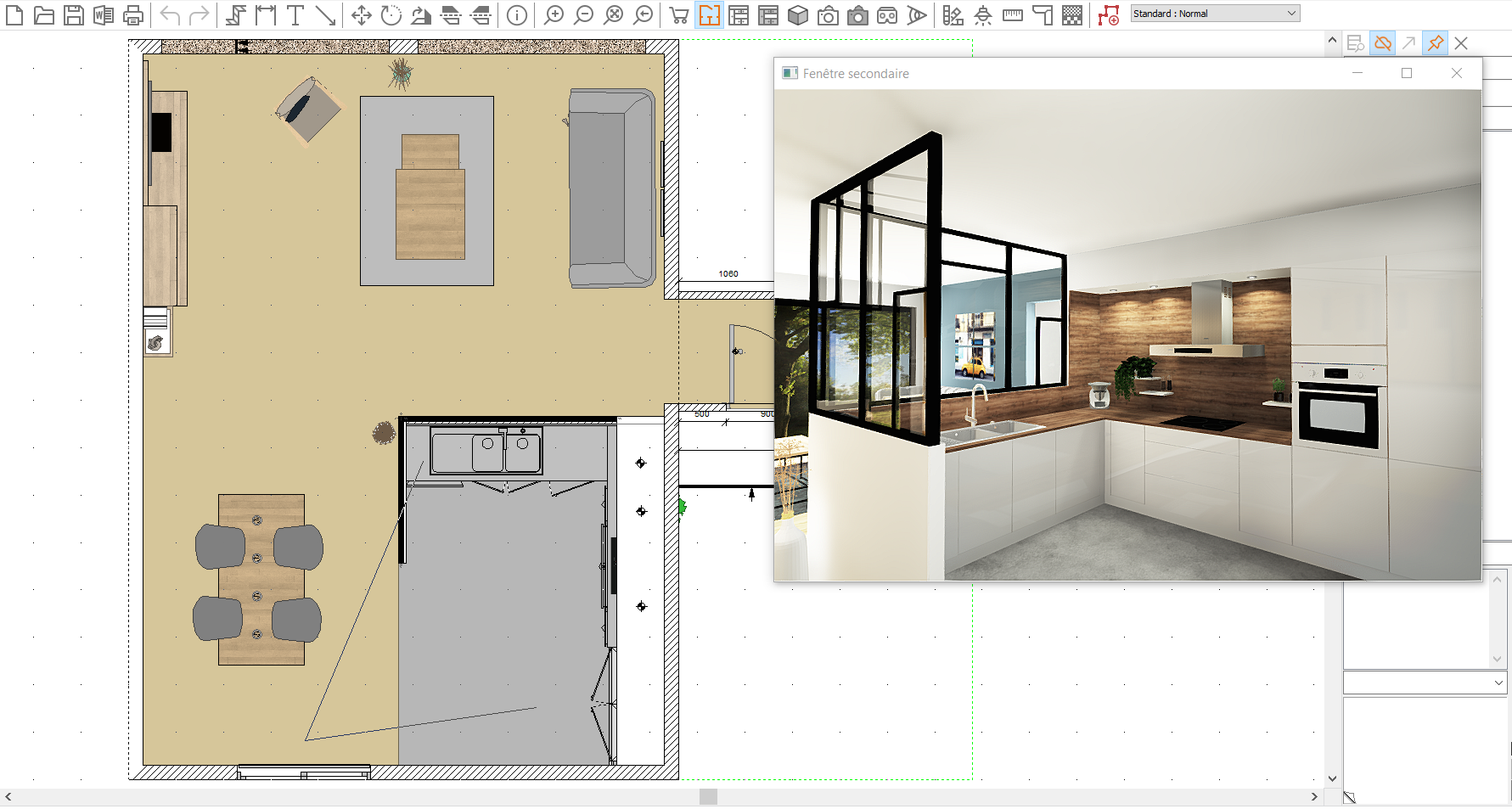Click the Fenêtre secondaire title bar
1512x809 pixels.
(x=1061, y=74)
